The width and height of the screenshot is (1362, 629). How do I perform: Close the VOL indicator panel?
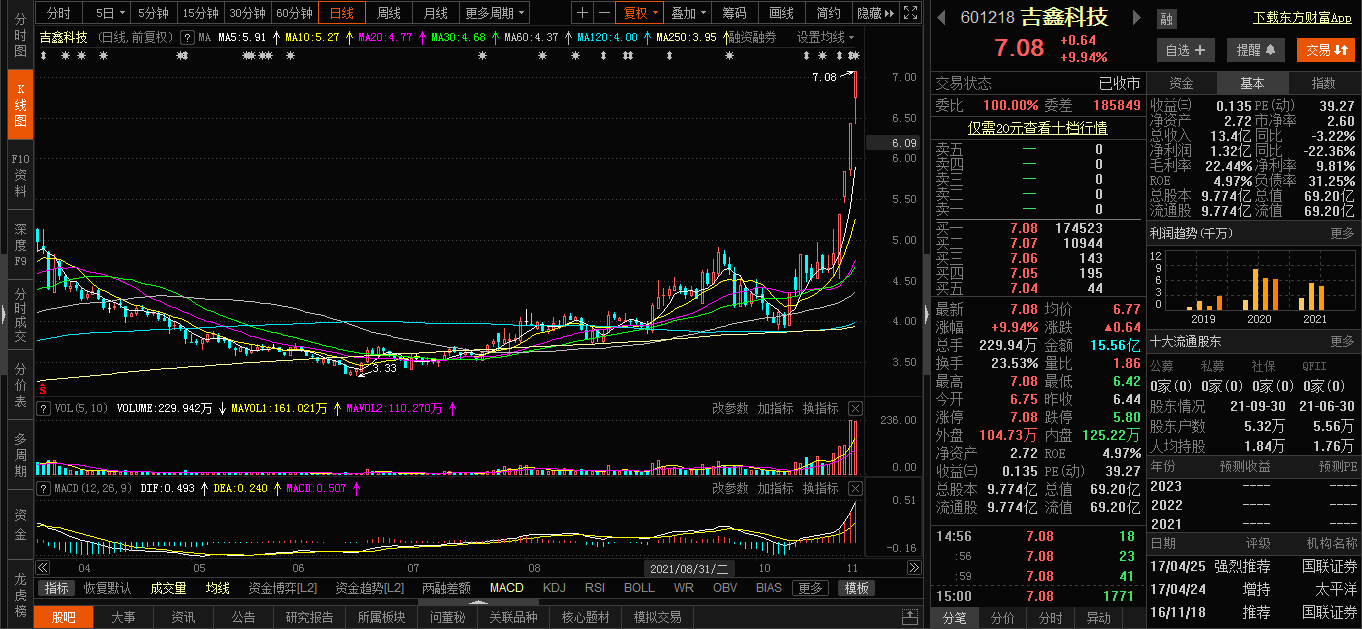point(855,409)
